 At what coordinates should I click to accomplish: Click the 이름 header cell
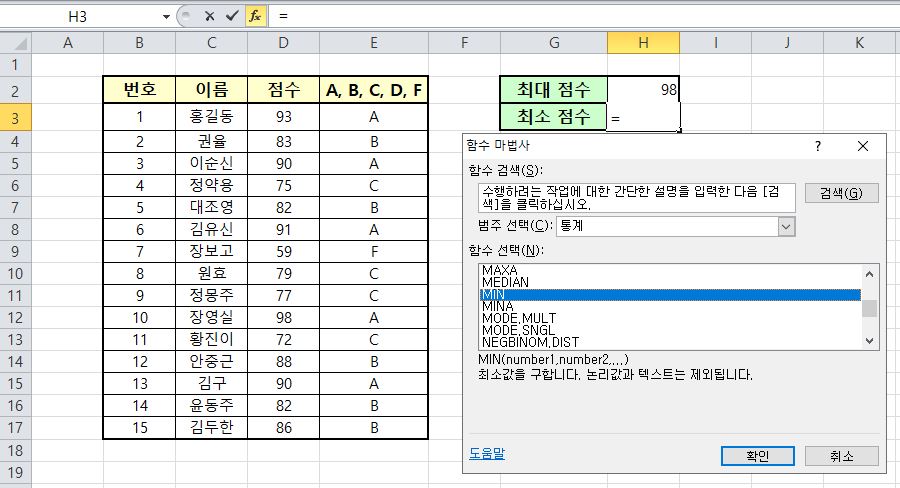(x=212, y=90)
